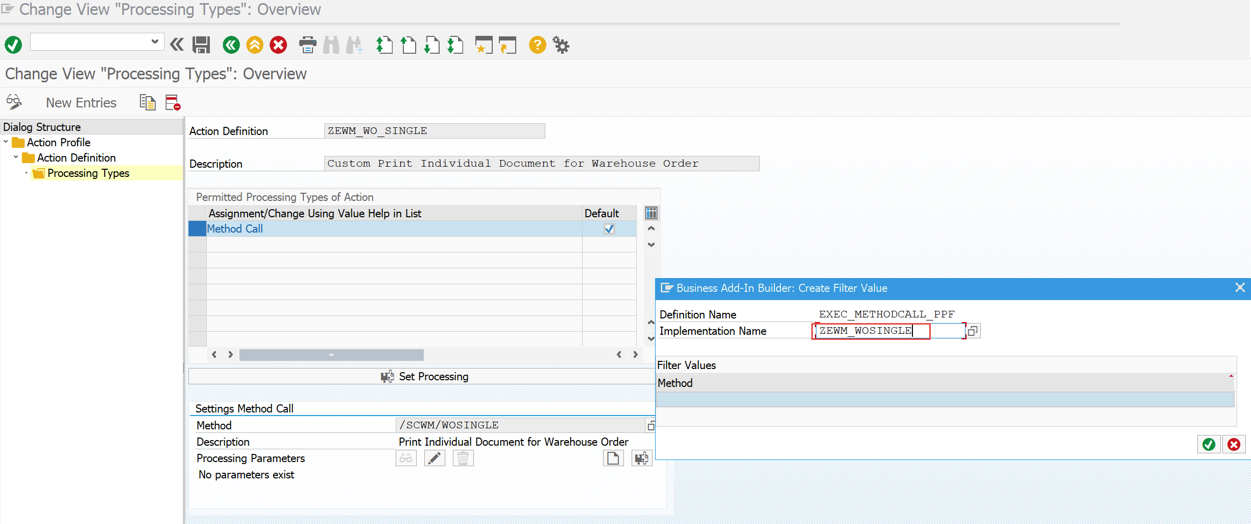Click the Method field /SCWM/WOSINGLE

pos(521,425)
